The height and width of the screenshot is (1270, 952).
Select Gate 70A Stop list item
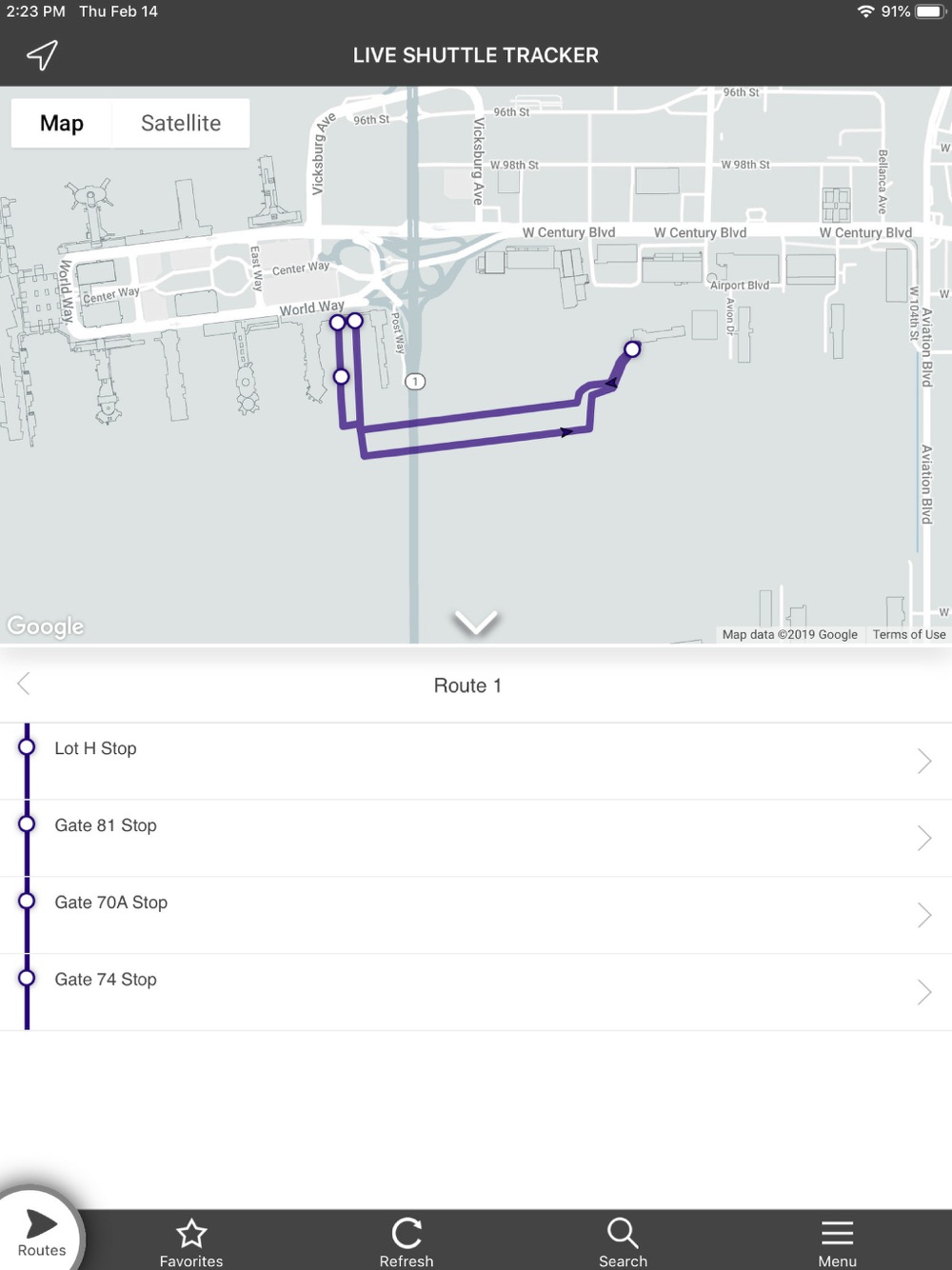[x=476, y=915]
